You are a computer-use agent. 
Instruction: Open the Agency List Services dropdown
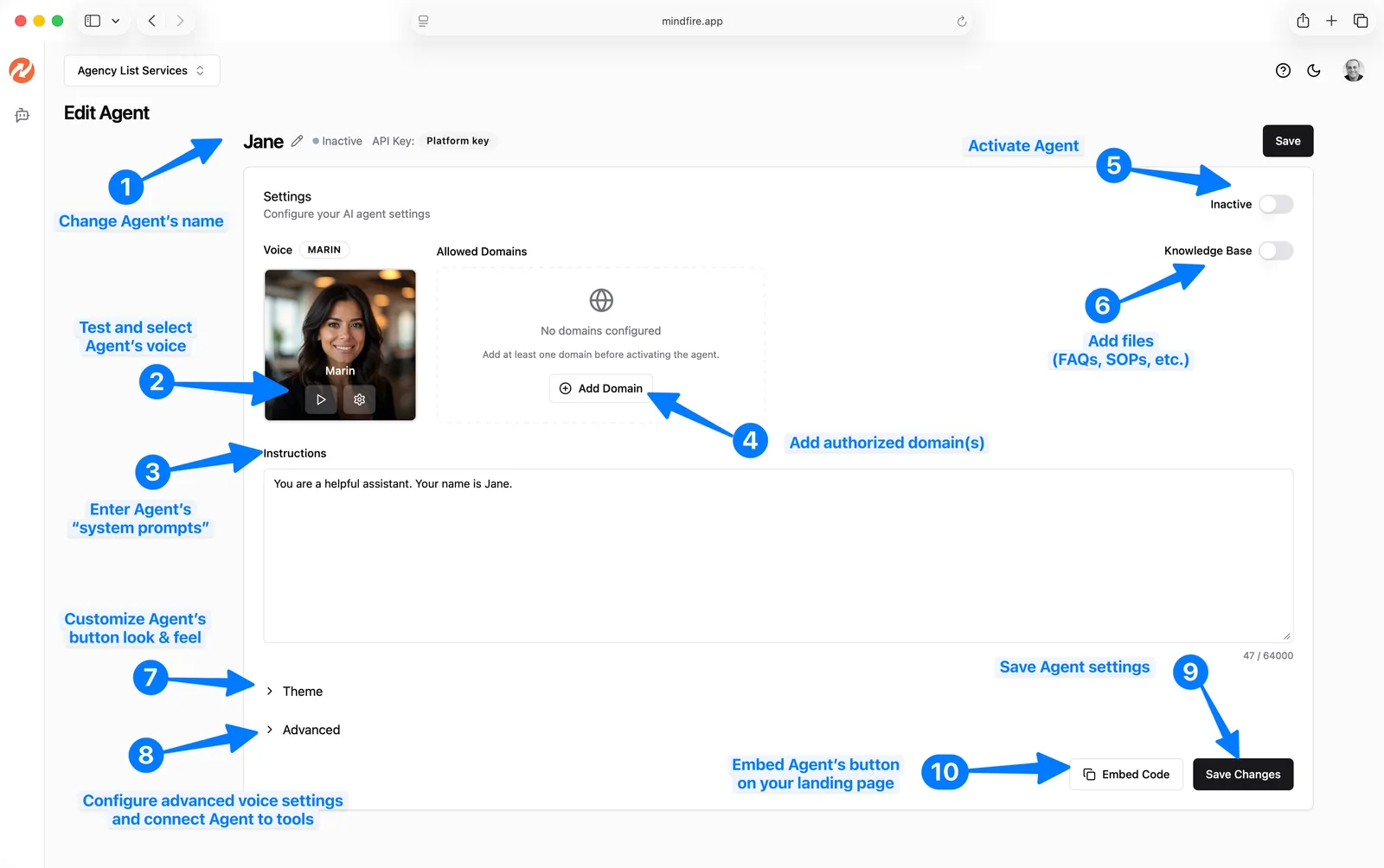click(x=142, y=71)
